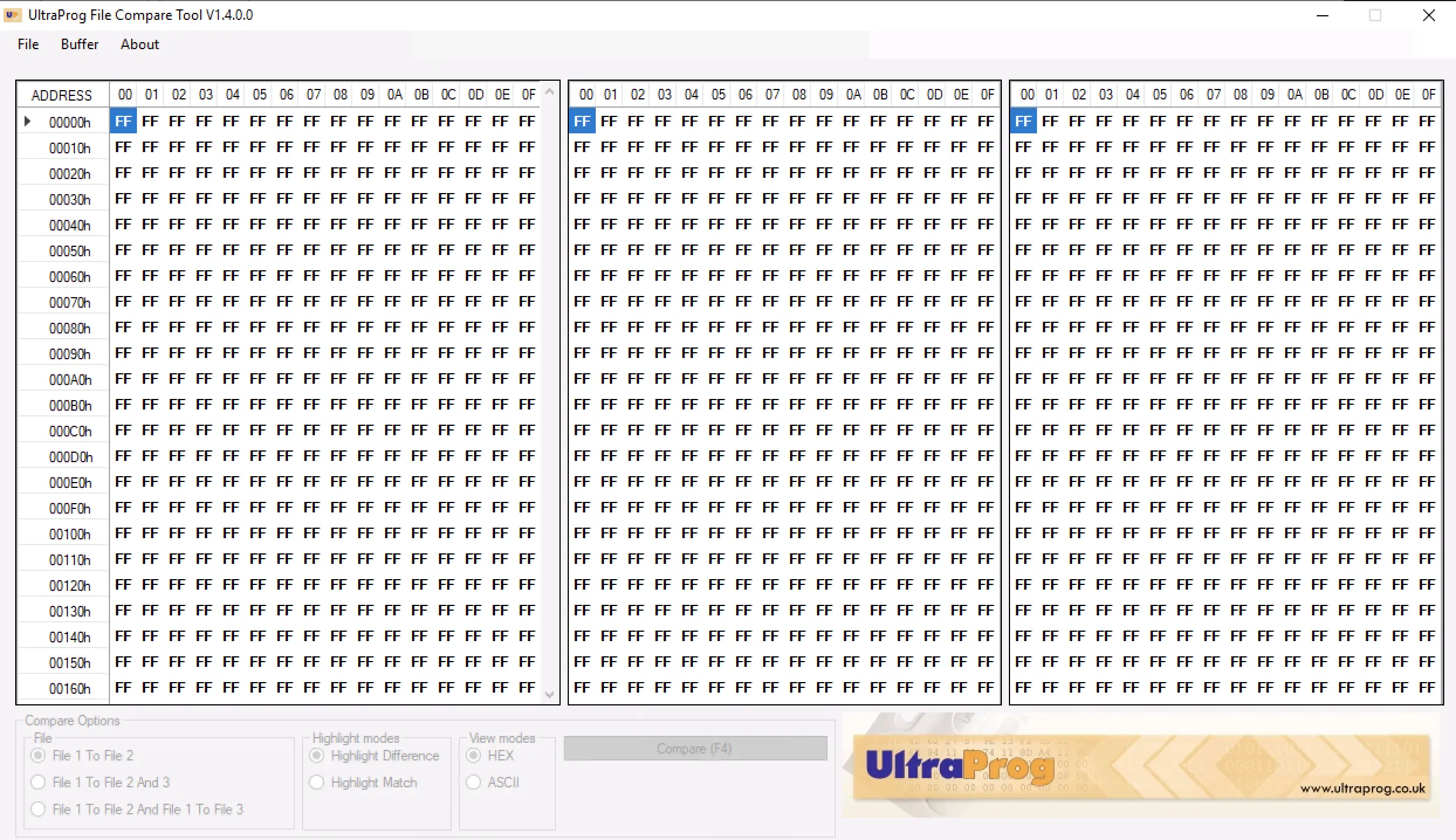The image size is (1456, 840).
Task: Enable Highlight Difference mode
Action: coord(317,755)
